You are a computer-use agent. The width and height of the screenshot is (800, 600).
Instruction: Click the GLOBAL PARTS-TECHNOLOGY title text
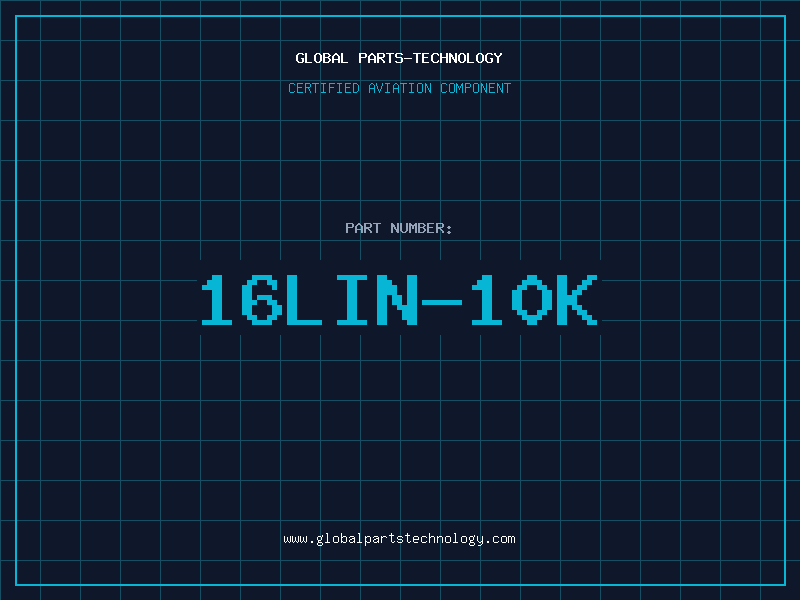coord(399,58)
